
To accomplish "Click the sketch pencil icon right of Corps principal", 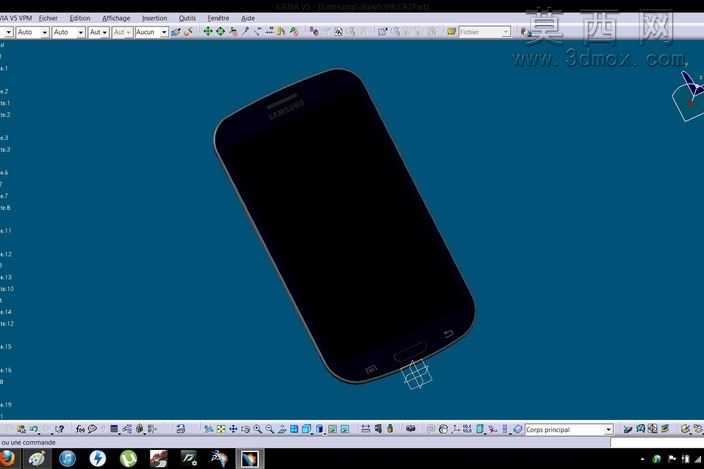I will coord(628,429).
